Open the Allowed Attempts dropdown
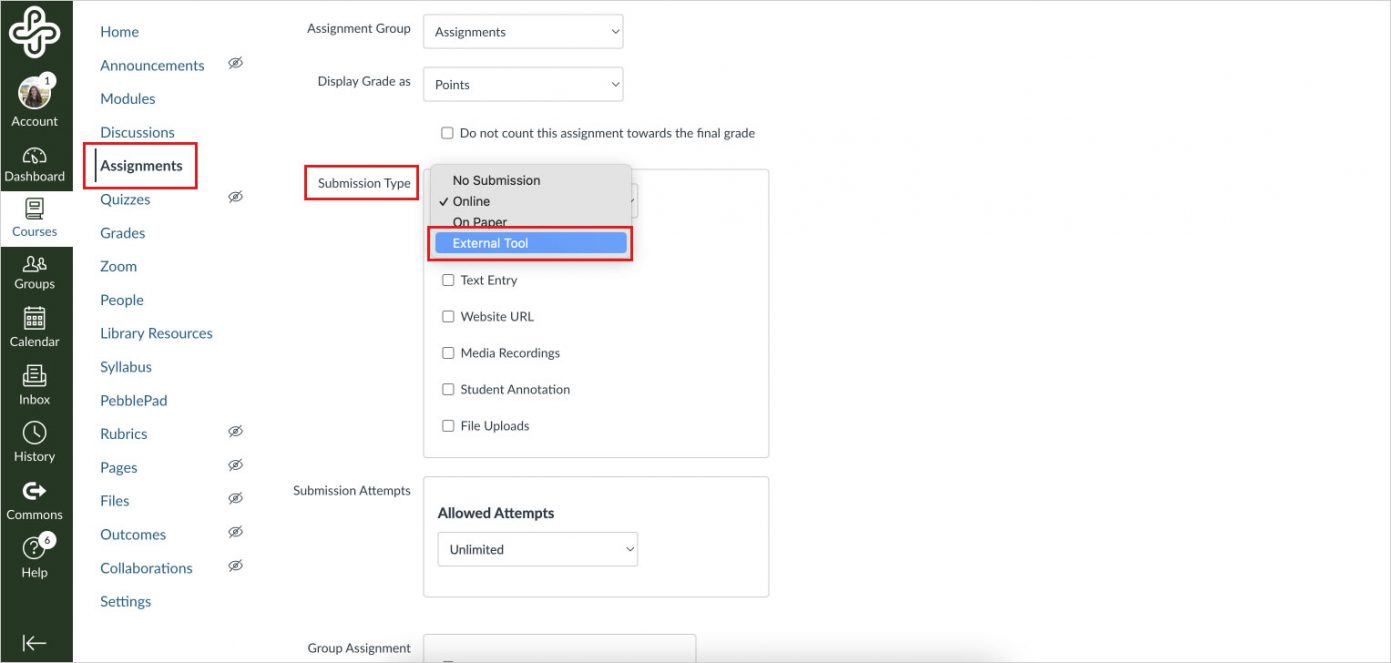 537,549
